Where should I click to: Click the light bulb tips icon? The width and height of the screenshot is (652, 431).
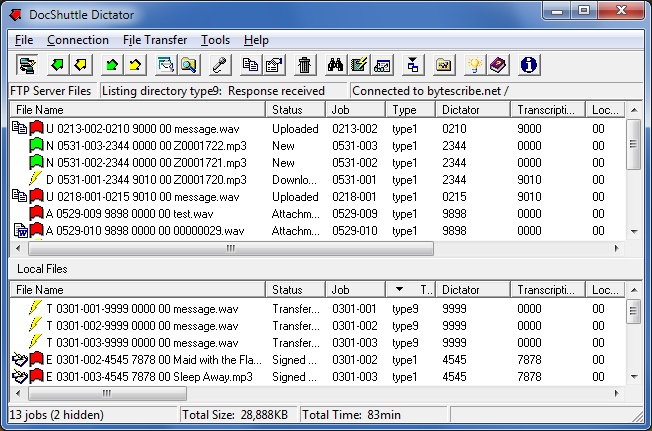coord(474,65)
